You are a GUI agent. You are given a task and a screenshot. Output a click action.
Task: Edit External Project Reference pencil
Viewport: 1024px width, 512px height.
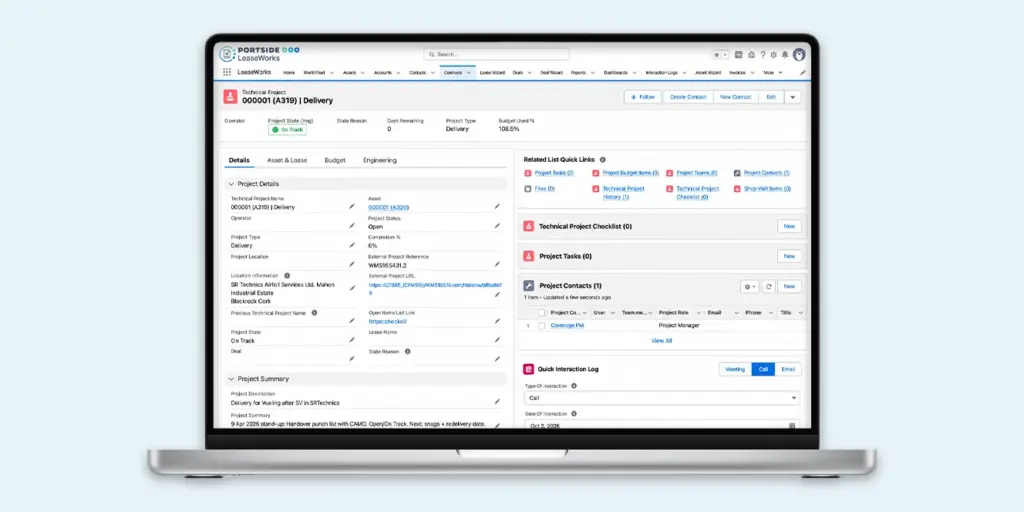pyautogui.click(x=497, y=264)
